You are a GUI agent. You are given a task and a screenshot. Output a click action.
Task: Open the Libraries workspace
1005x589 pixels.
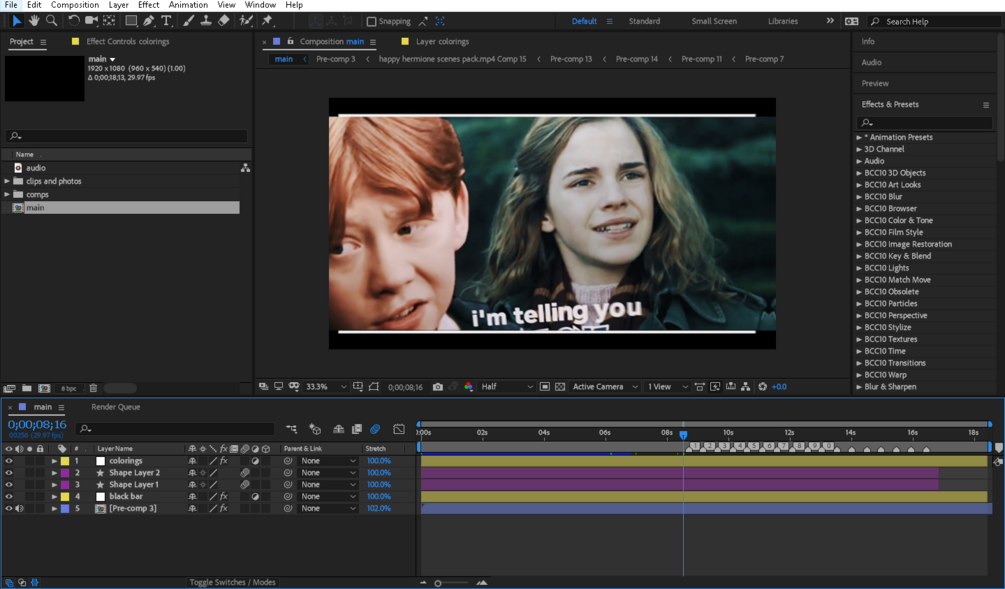tap(783, 21)
